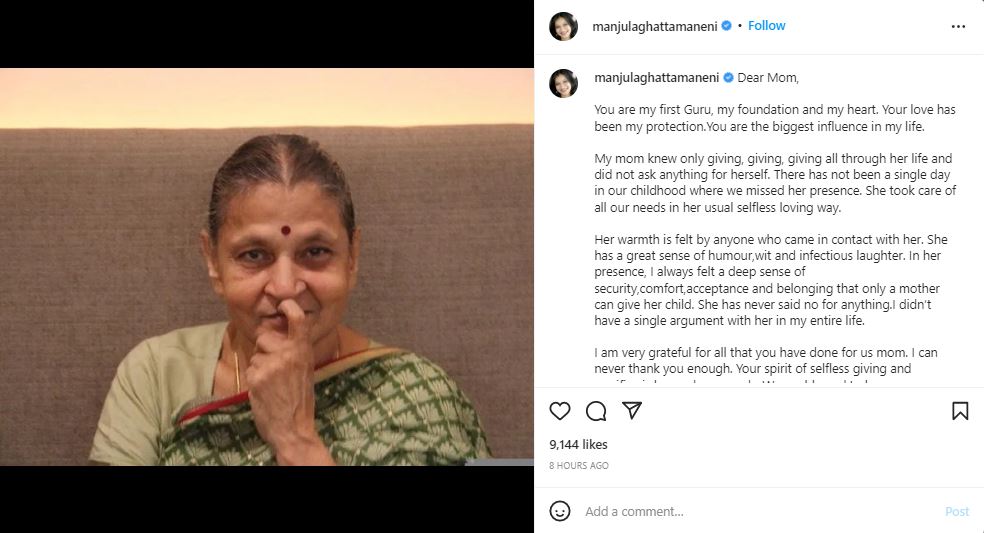984x533 pixels.
Task: Click the caption's manjulaghattamaneni username
Action: (658, 78)
